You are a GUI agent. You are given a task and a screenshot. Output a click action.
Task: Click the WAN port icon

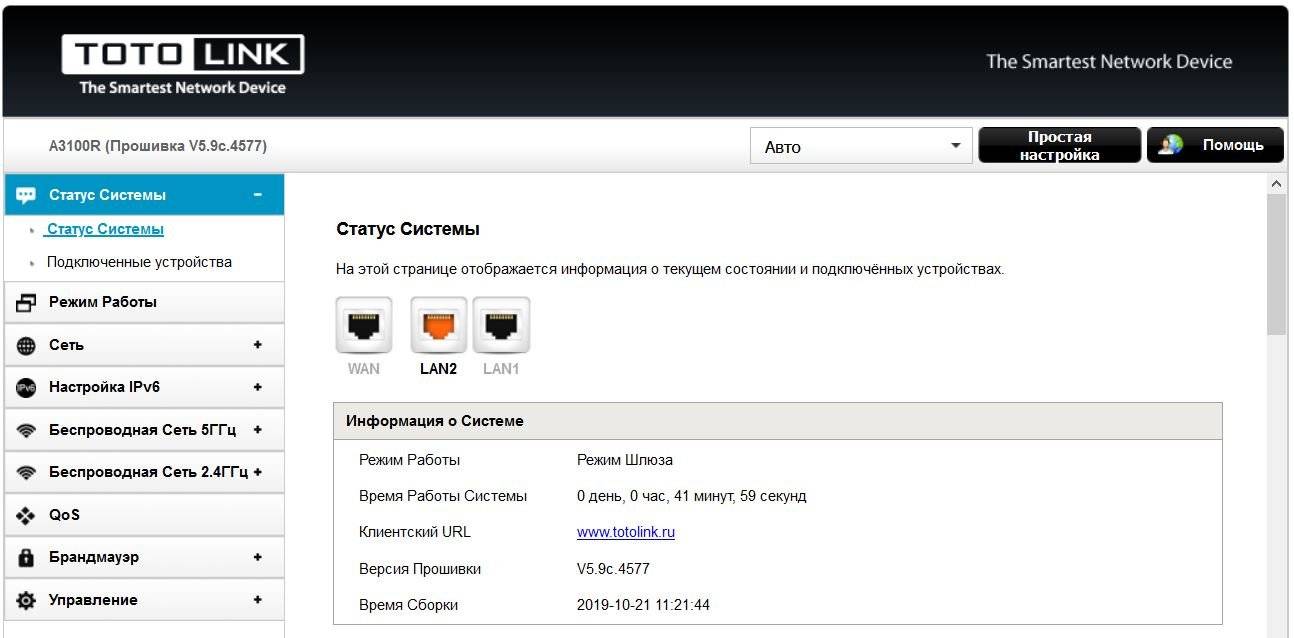pos(363,325)
